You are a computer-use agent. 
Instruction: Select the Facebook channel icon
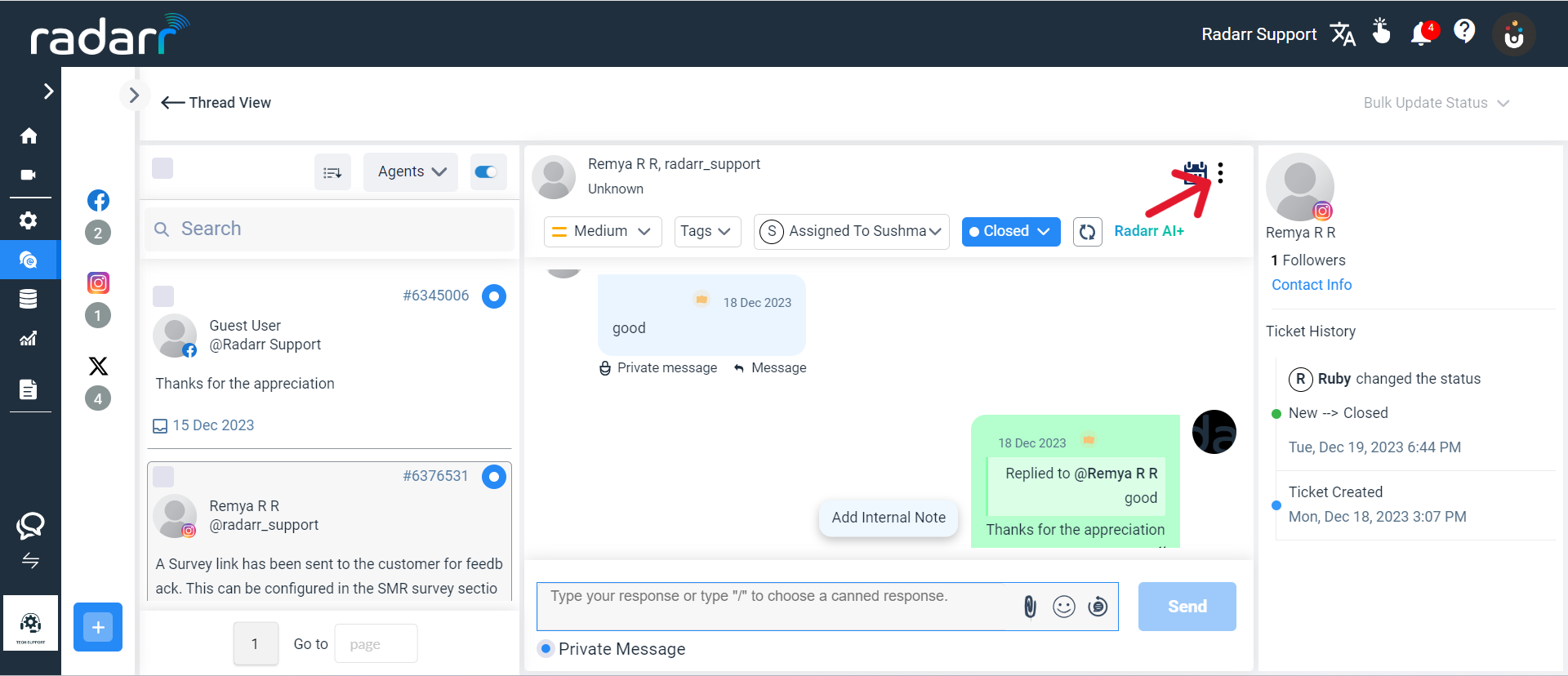98,200
